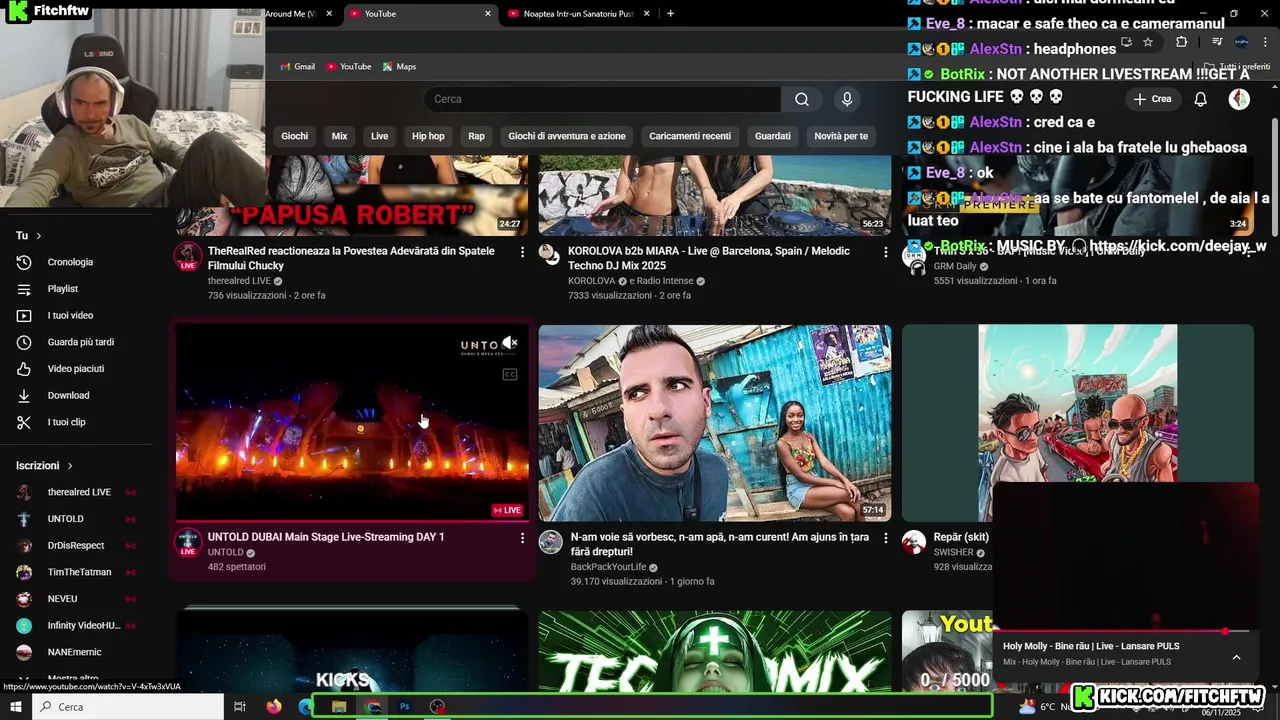
Task: Open UNTOLD DUBAI Main Stage video title
Action: [x=326, y=537]
